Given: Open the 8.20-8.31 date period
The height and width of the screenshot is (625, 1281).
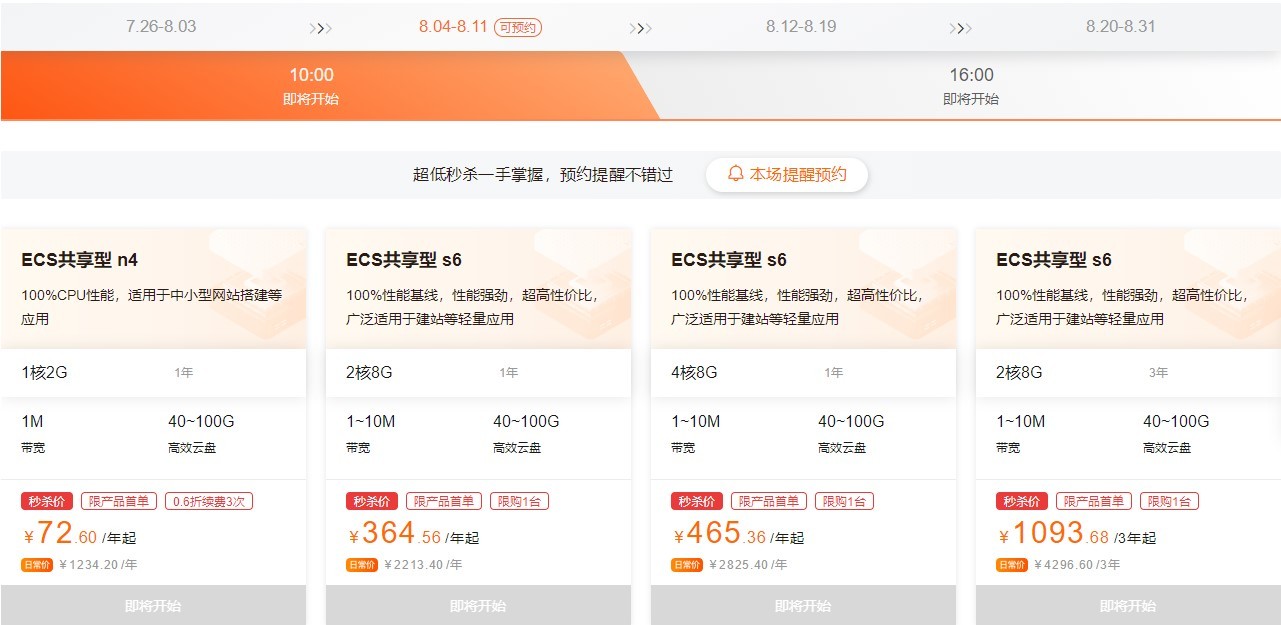Looking at the screenshot, I should pyautogui.click(x=1120, y=26).
